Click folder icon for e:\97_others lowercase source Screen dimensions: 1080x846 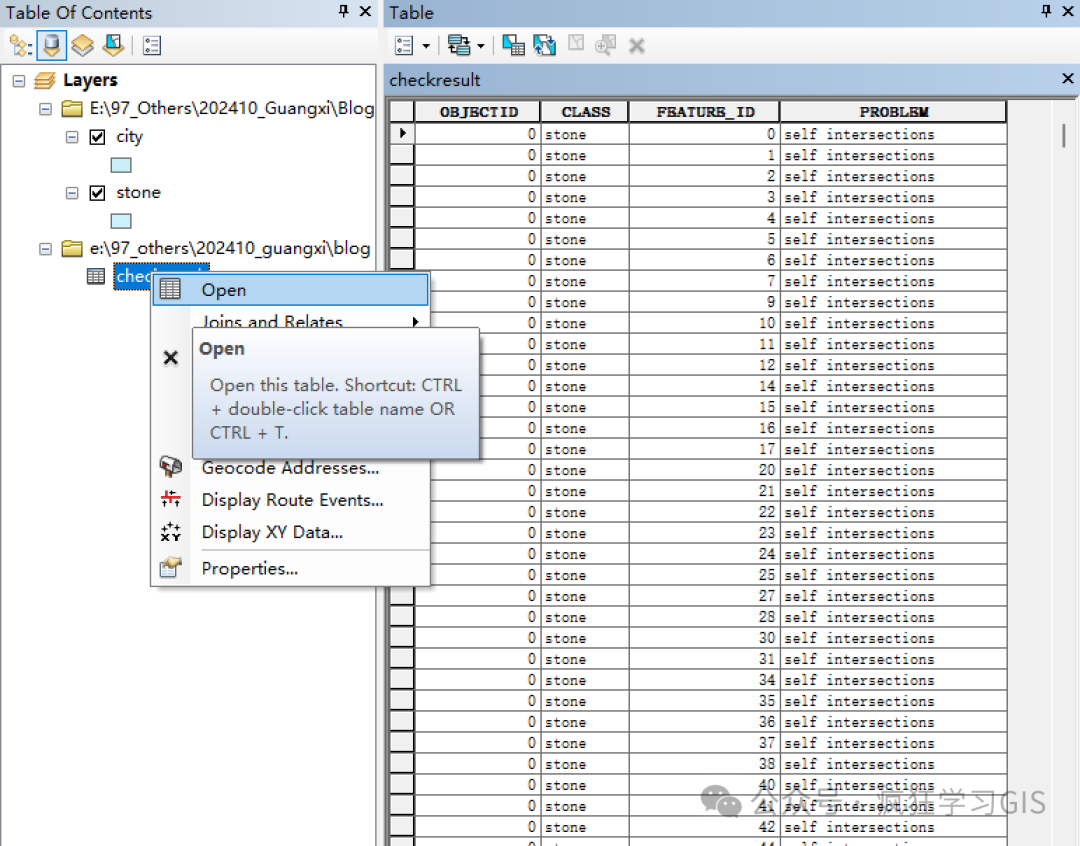point(72,248)
